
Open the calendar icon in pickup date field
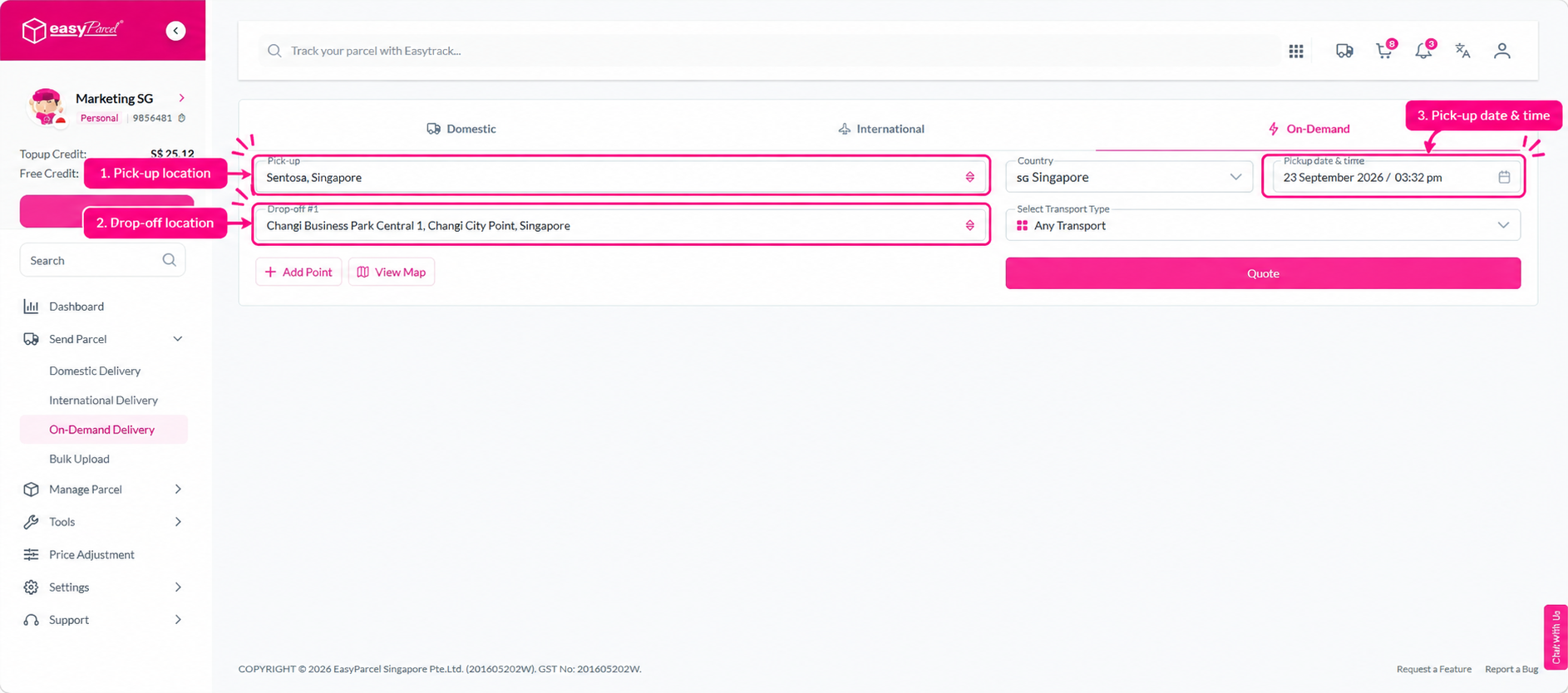coord(1504,177)
